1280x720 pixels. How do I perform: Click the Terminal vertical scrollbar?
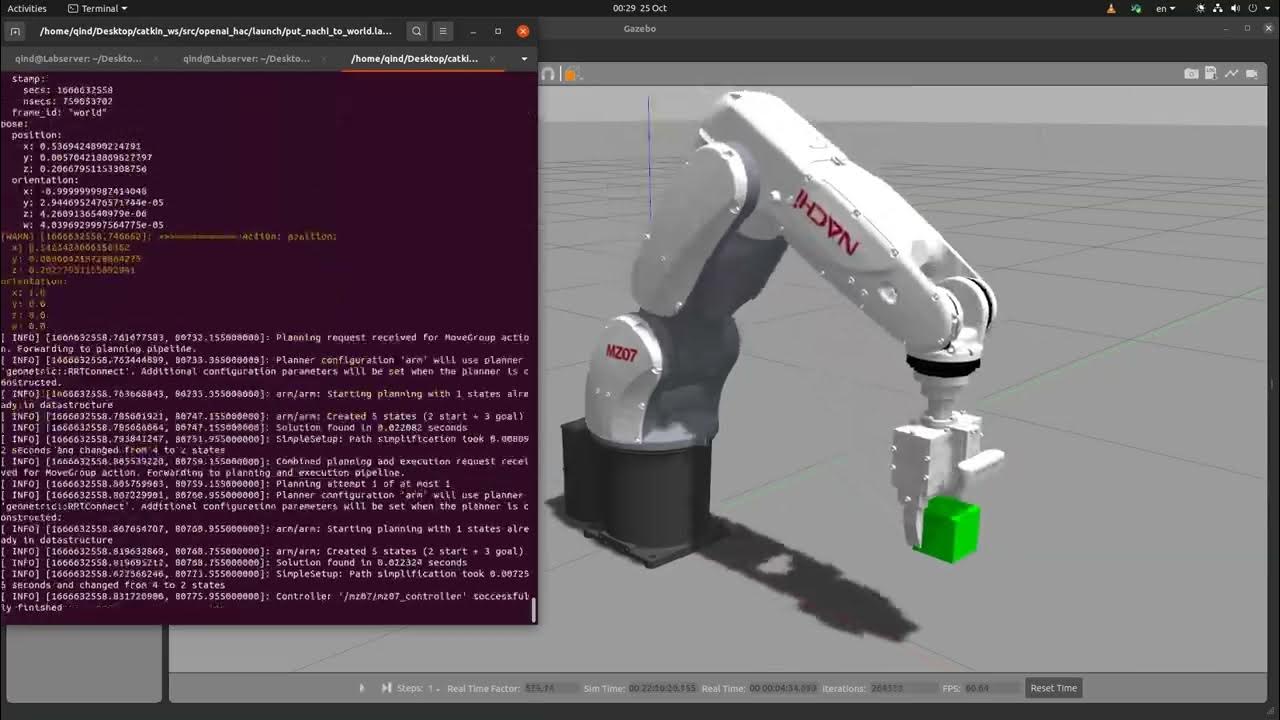[x=533, y=608]
